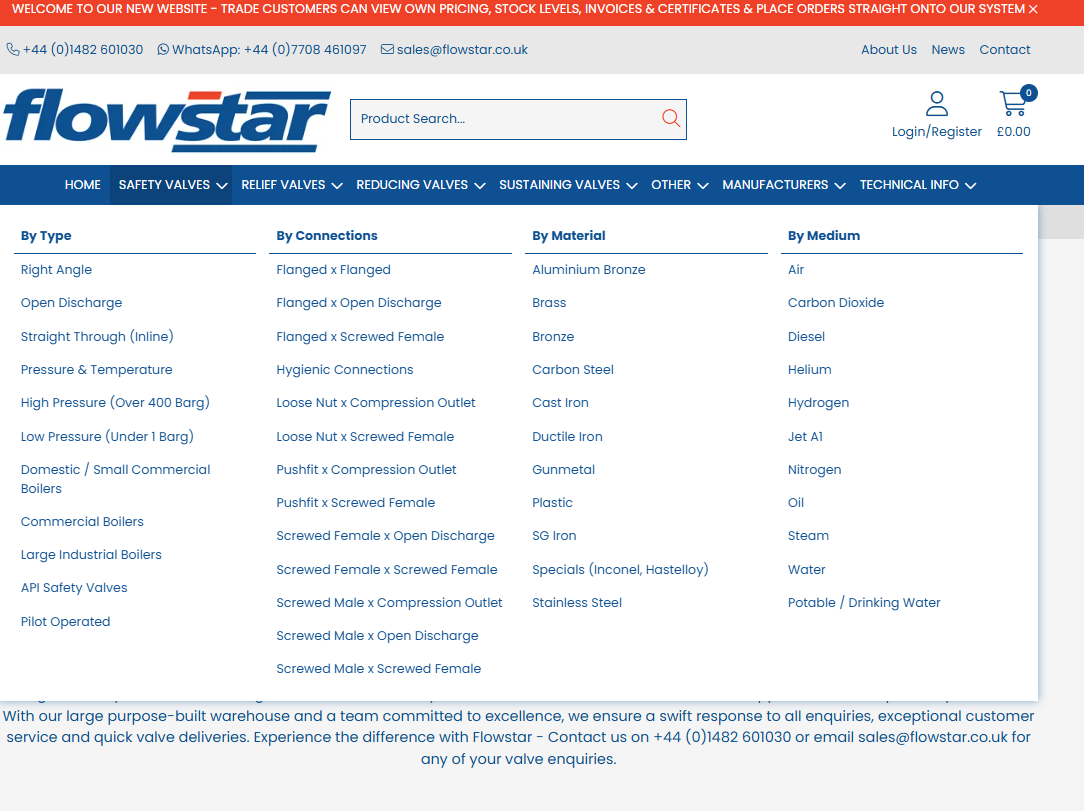1084x811 pixels.
Task: Click the £0.00 cart total
Action: pos(1013,131)
